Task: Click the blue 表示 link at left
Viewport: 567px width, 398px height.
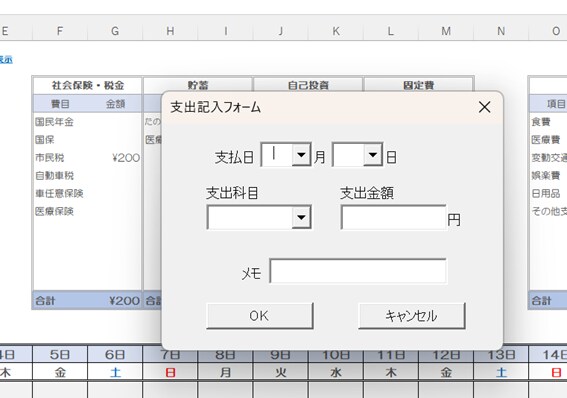Action: tap(6, 60)
